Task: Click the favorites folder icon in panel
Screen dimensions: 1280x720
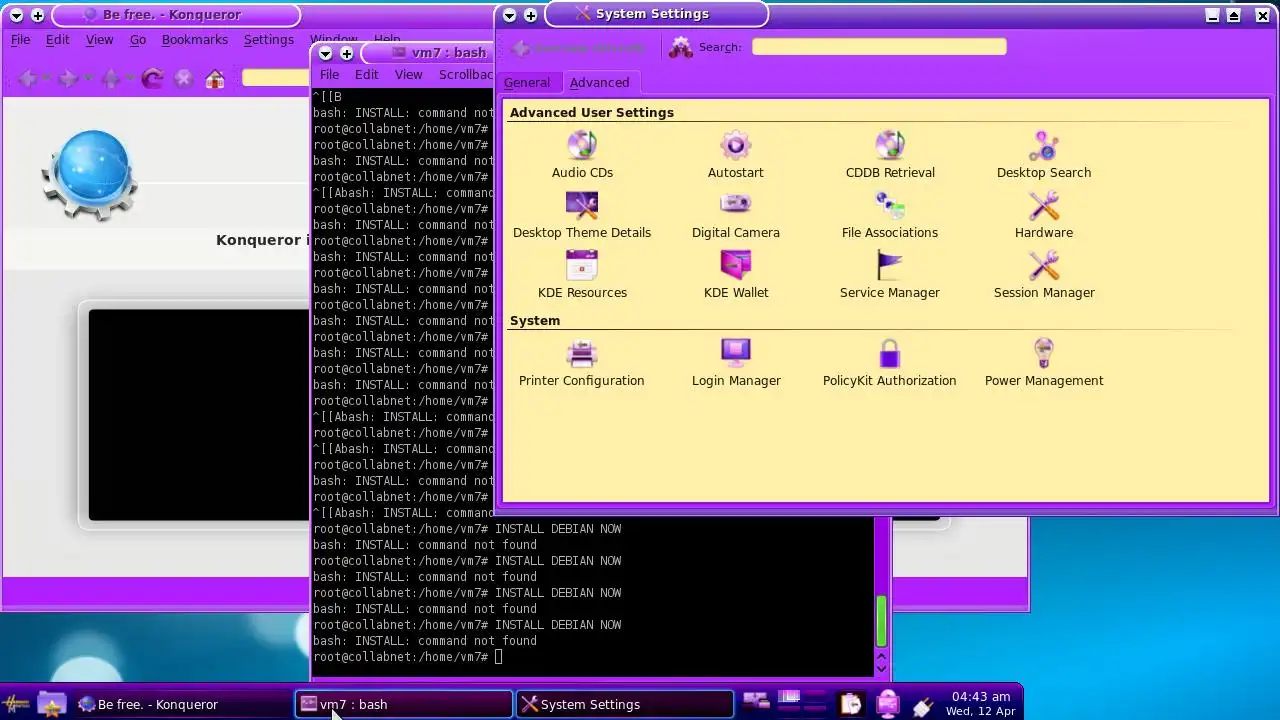Action: 51,704
